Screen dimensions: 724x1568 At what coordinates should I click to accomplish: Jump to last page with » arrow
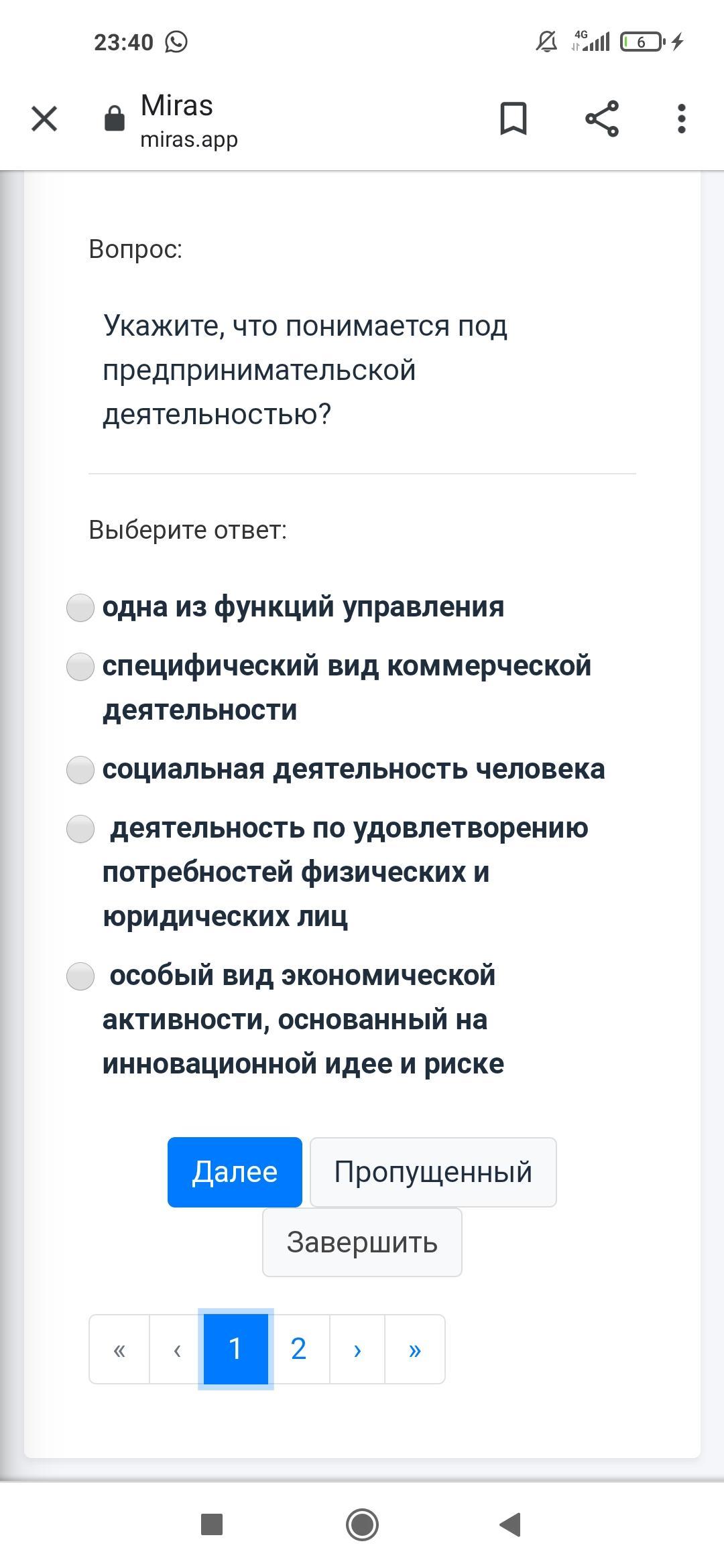pyautogui.click(x=414, y=1348)
